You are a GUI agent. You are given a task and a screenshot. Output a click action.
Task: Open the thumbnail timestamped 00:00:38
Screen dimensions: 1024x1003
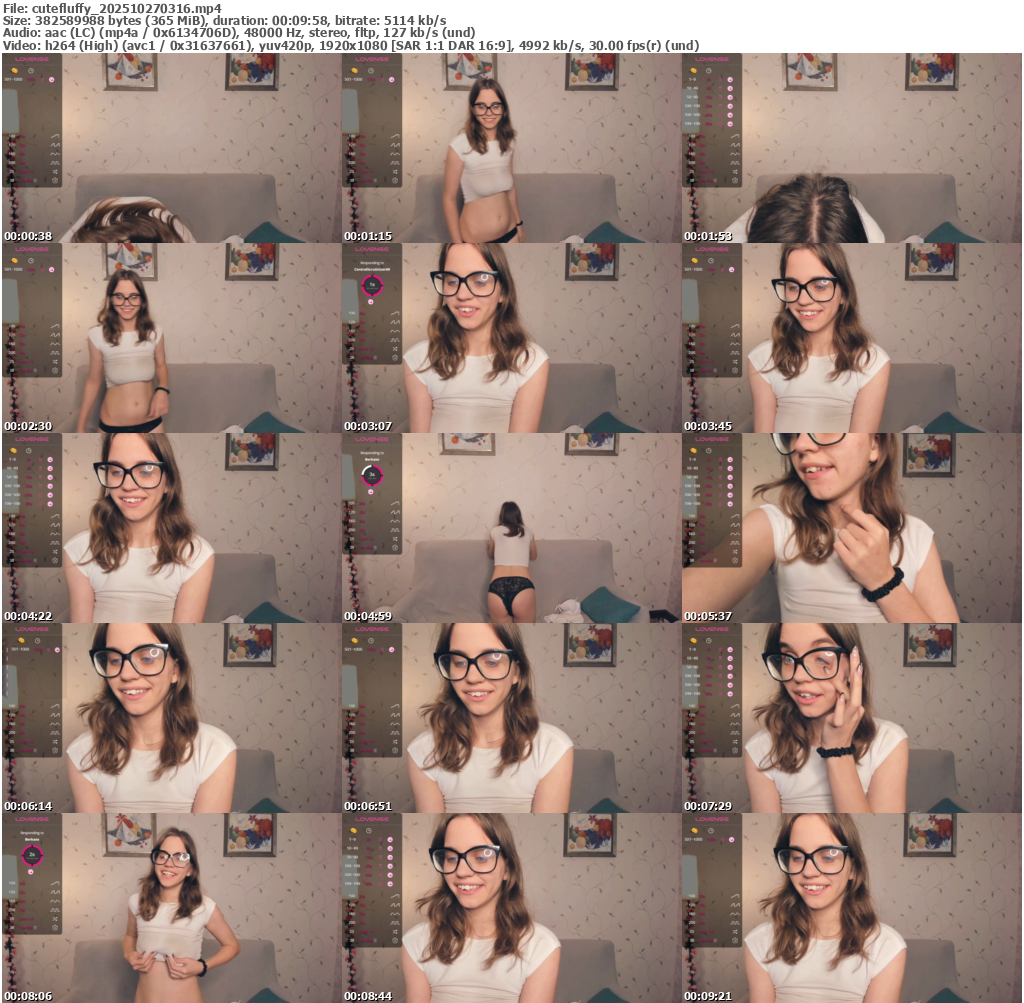(x=171, y=148)
